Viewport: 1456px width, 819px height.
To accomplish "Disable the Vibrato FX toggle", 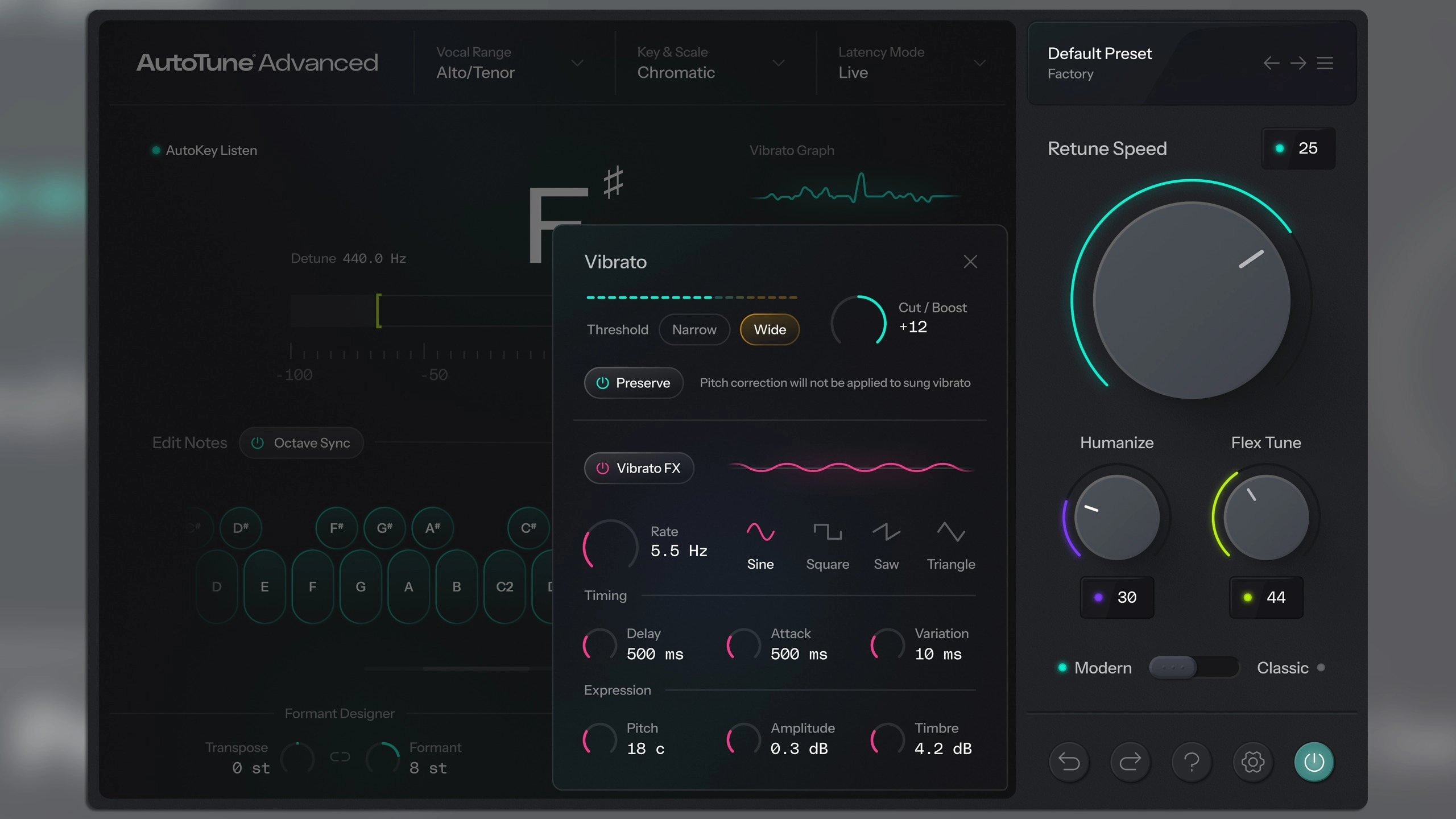I will click(639, 468).
